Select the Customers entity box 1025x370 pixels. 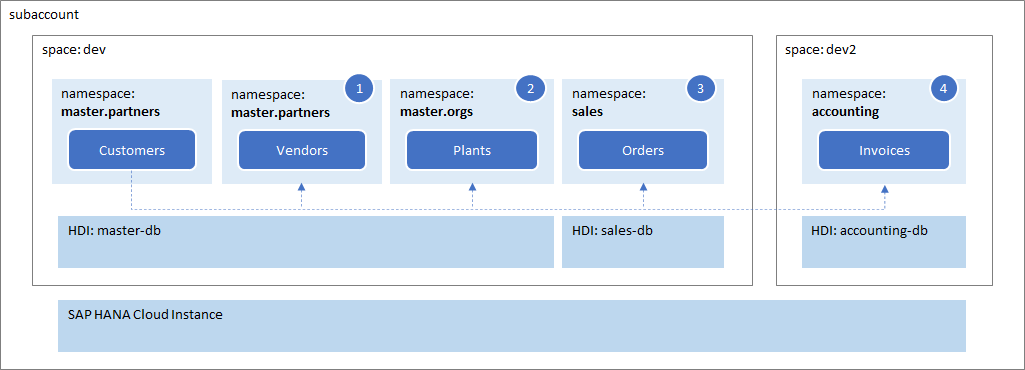(132, 150)
